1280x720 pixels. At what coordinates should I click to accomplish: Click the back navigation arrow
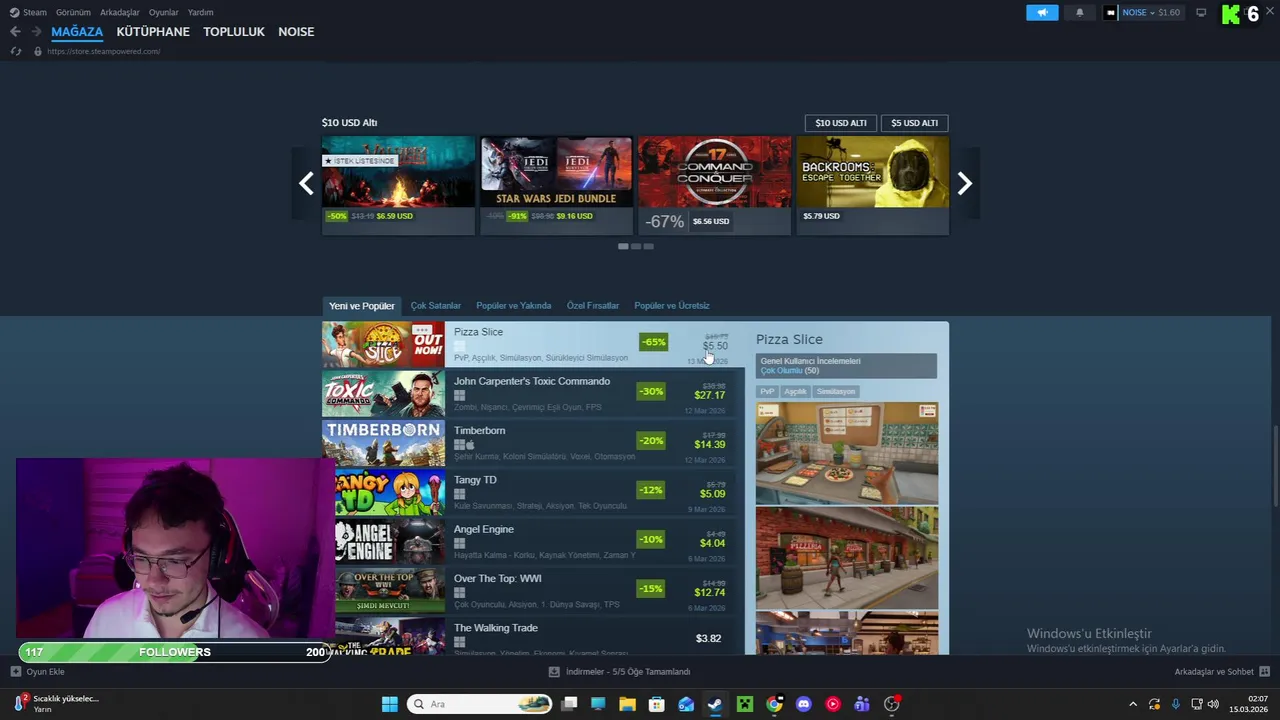coord(15,32)
